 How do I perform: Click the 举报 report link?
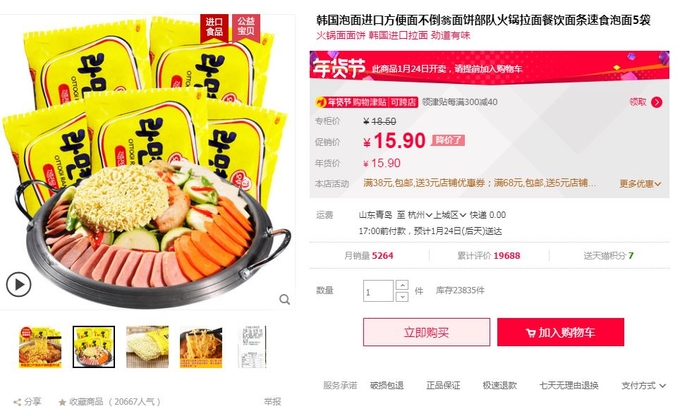[272, 402]
